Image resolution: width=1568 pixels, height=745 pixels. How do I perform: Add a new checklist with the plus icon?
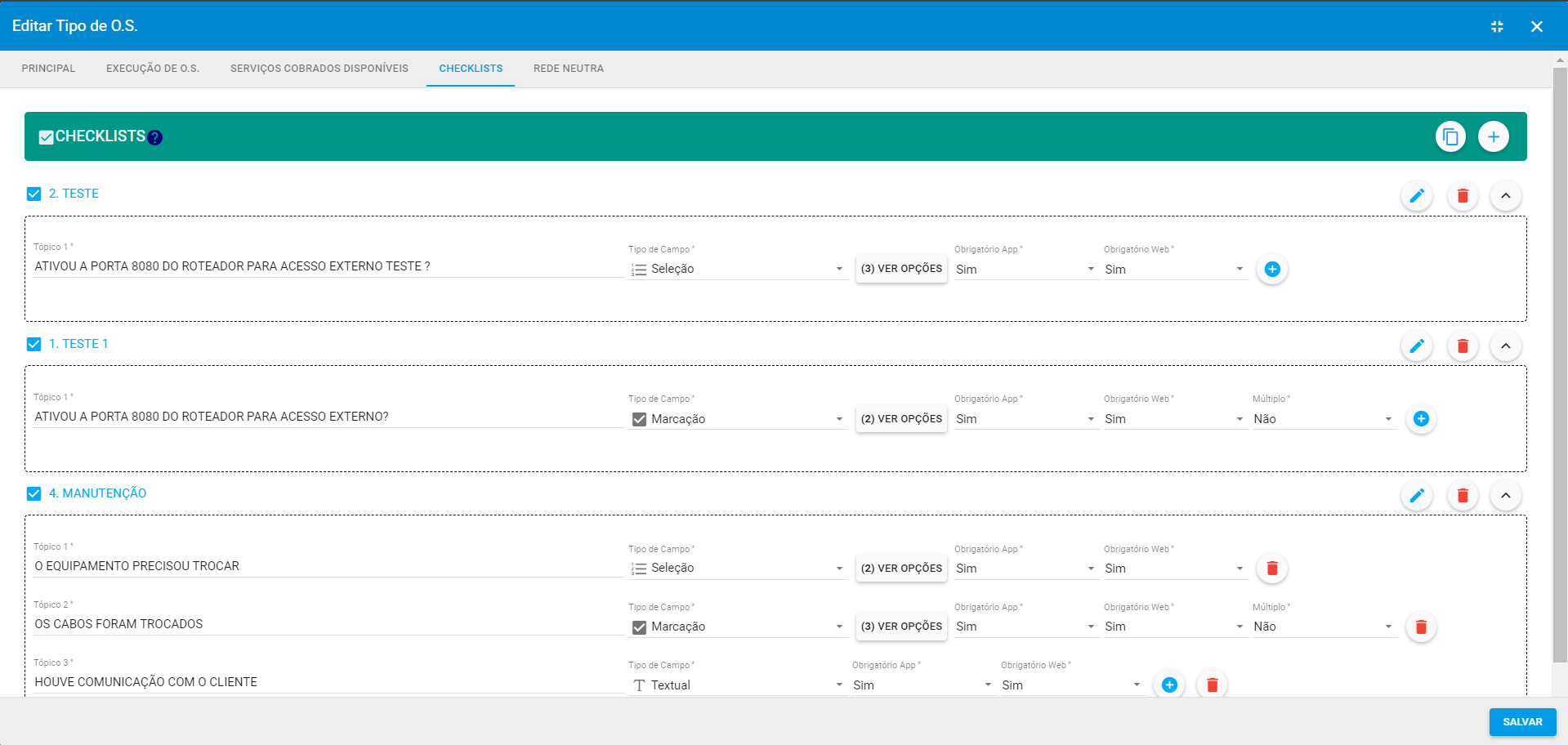[x=1493, y=136]
